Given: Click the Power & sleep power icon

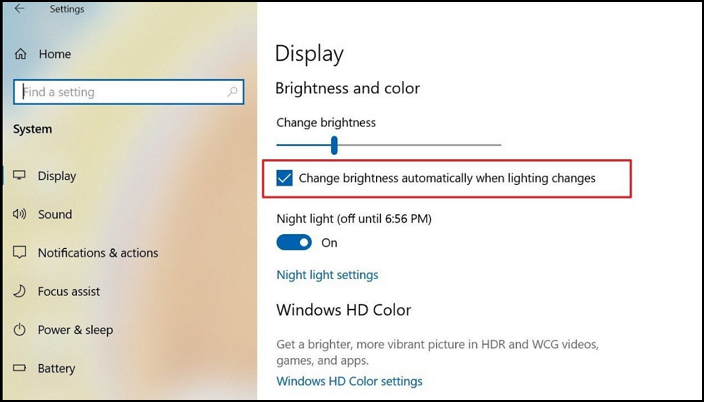Looking at the screenshot, I should (x=19, y=330).
